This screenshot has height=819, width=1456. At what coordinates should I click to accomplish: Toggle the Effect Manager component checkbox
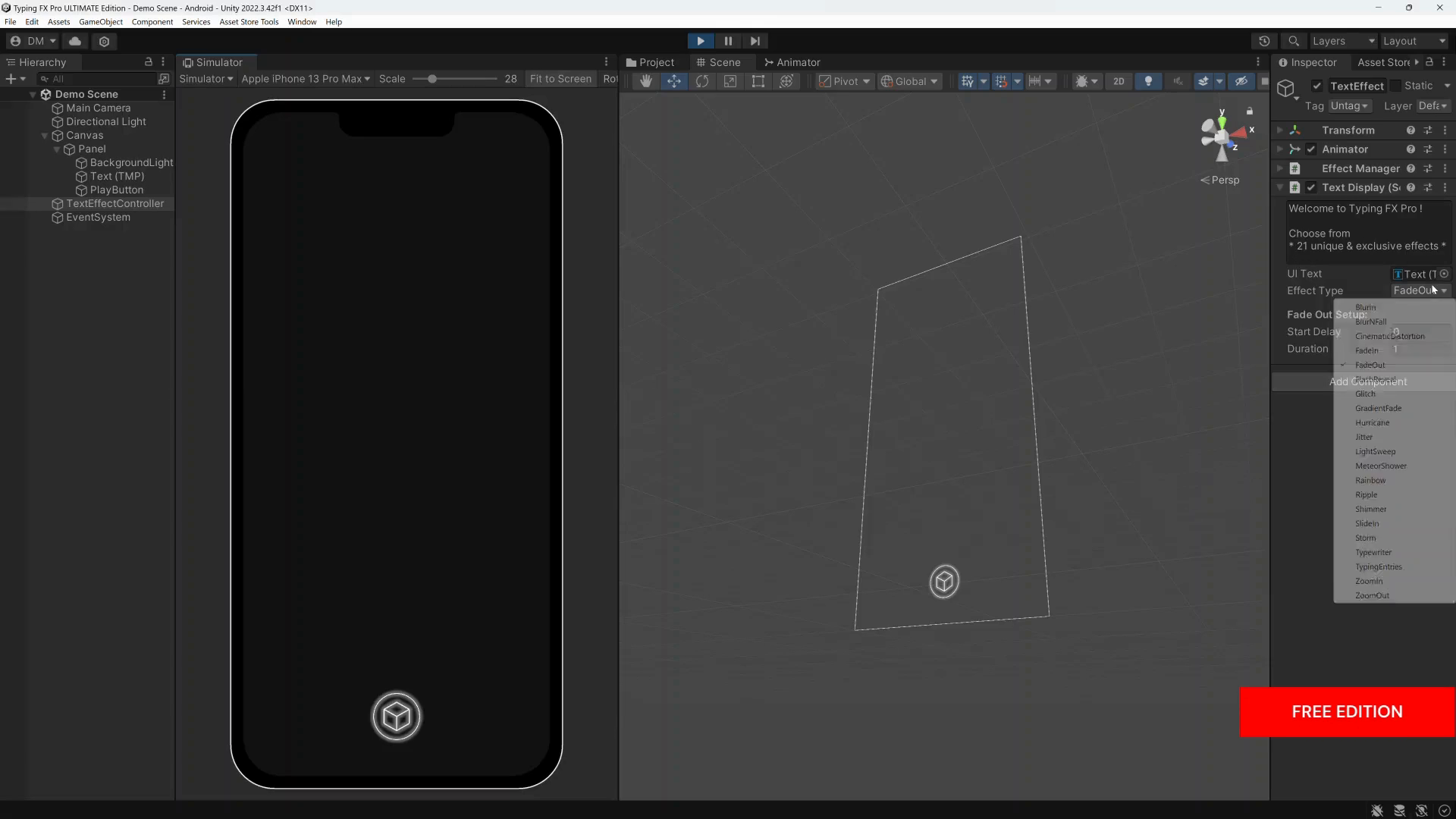tap(1311, 168)
